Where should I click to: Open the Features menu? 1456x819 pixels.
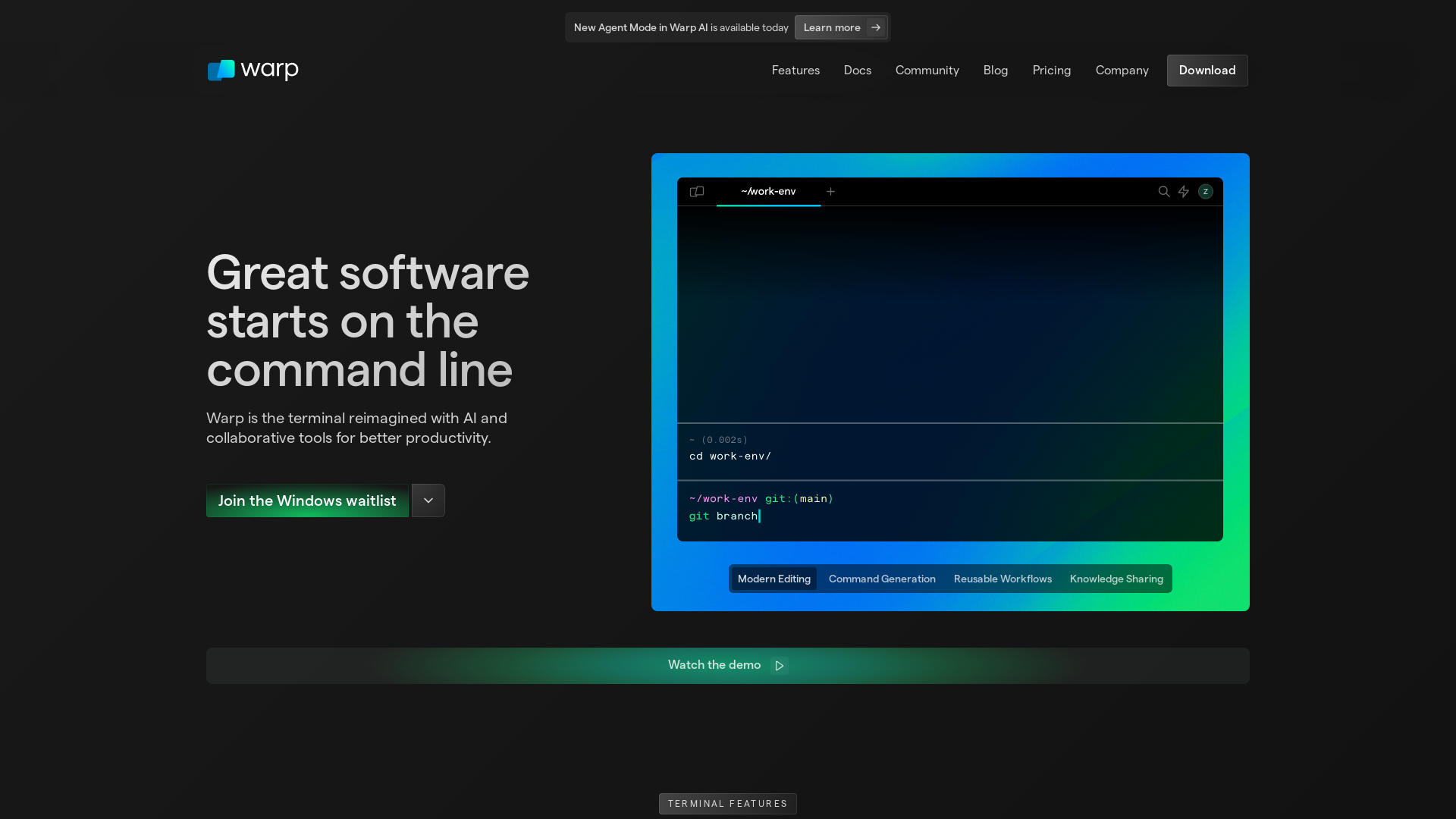click(795, 71)
